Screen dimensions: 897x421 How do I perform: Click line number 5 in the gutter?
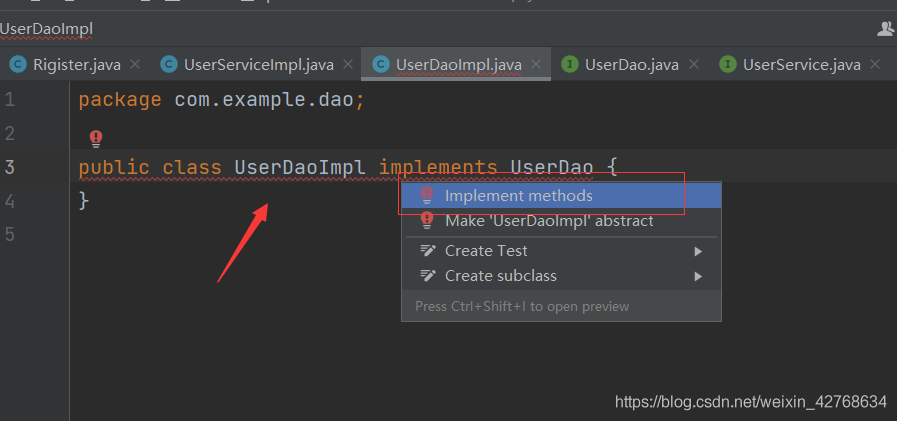click(x=9, y=235)
